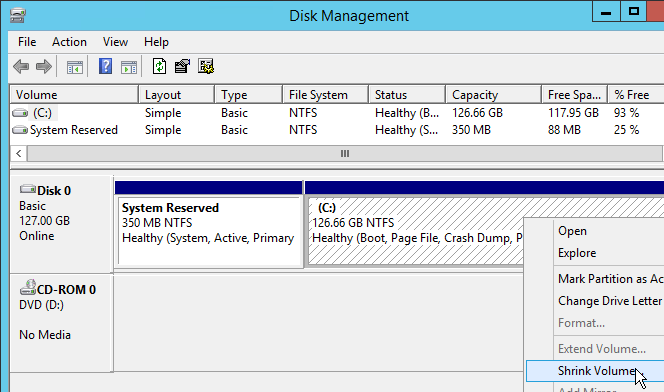
Task: Toggle the Show/Hide Console Tree icon
Action: pyautogui.click(x=75, y=67)
